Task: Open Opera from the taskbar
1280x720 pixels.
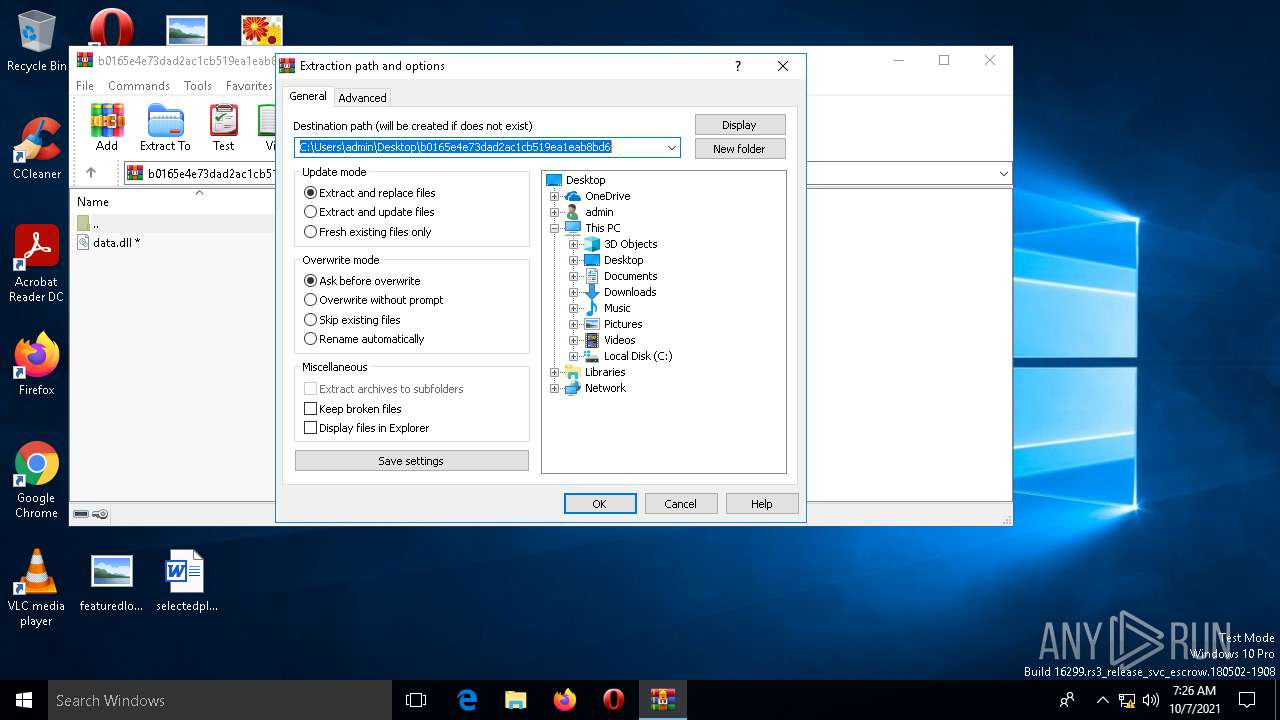Action: coord(614,700)
